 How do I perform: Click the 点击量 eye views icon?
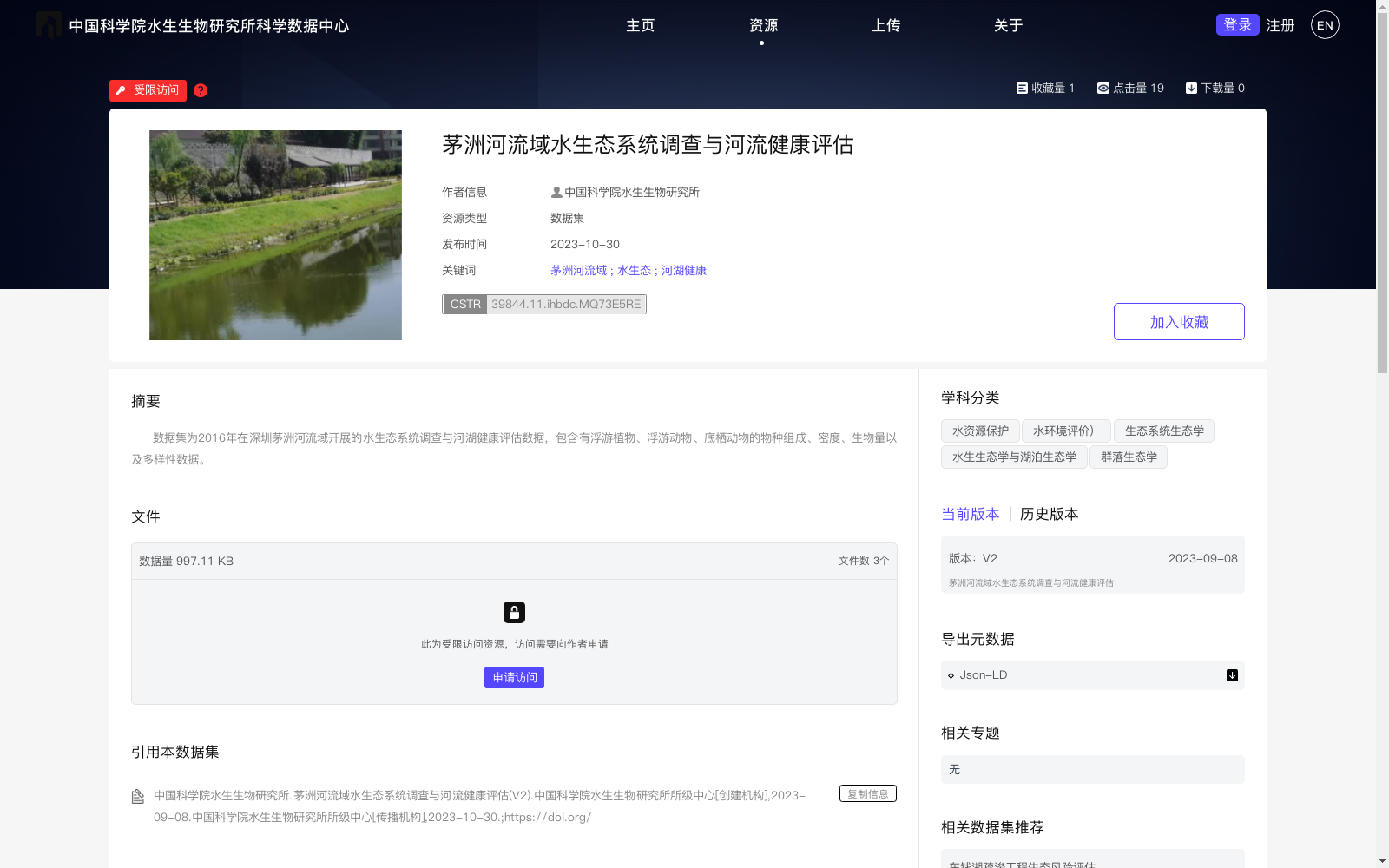pyautogui.click(x=1103, y=88)
